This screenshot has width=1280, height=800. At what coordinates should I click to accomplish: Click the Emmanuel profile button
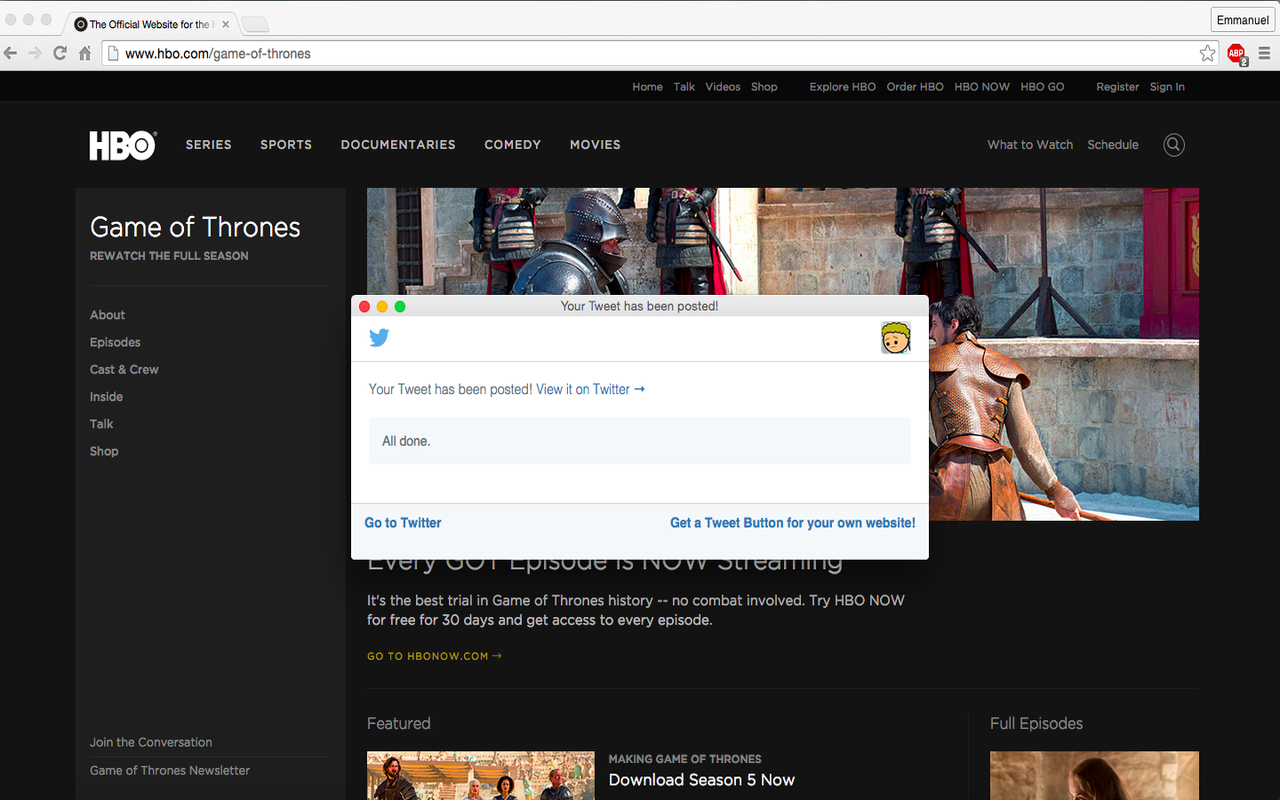[1243, 20]
